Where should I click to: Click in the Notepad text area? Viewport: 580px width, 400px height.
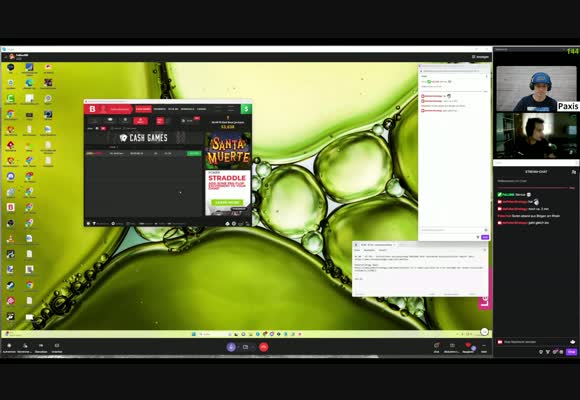420,272
